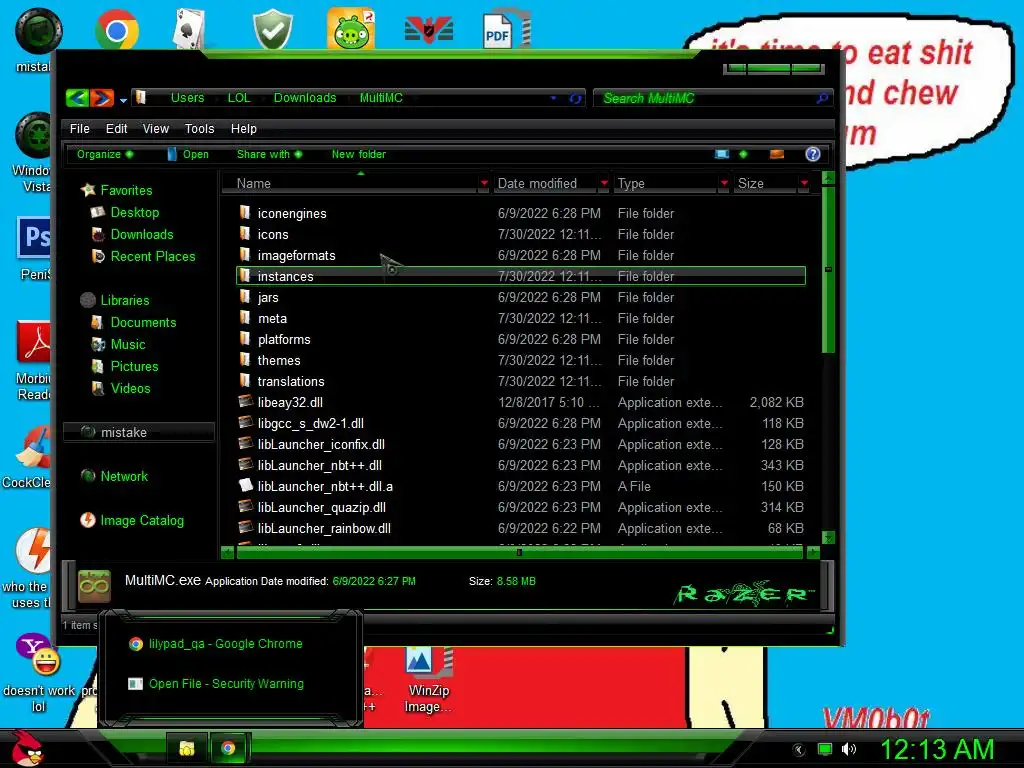Sort by the Name column header
The width and height of the screenshot is (1024, 768).
349,184
